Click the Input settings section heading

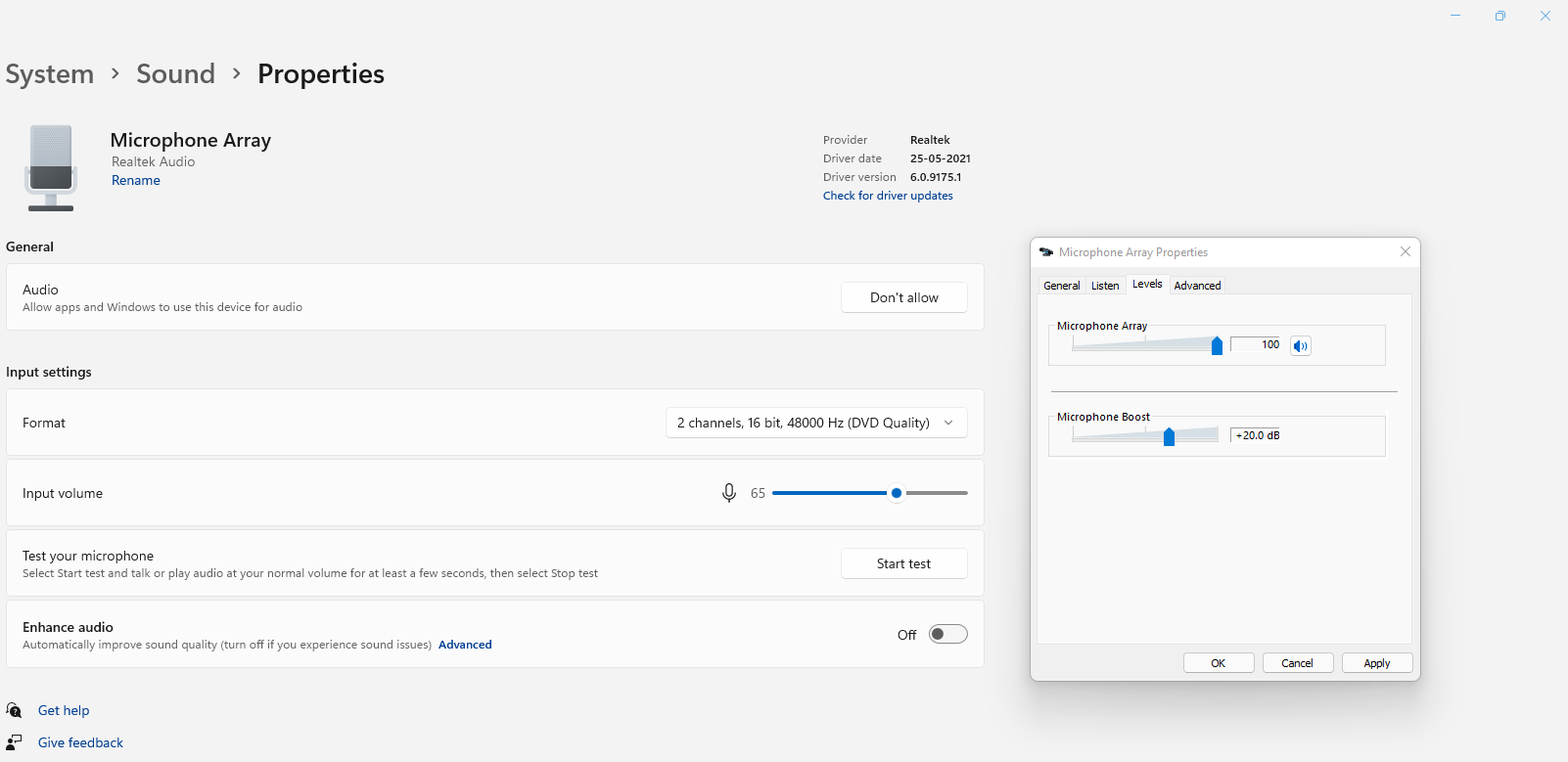pyautogui.click(x=49, y=372)
